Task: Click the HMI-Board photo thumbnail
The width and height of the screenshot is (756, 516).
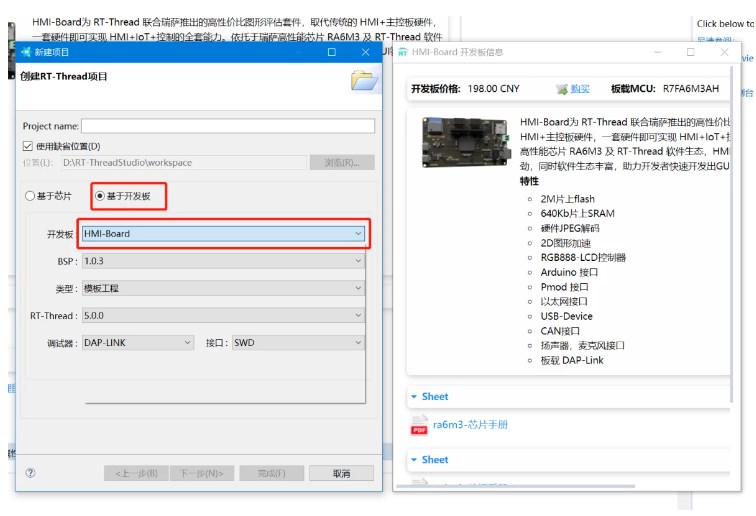Action: pos(465,142)
